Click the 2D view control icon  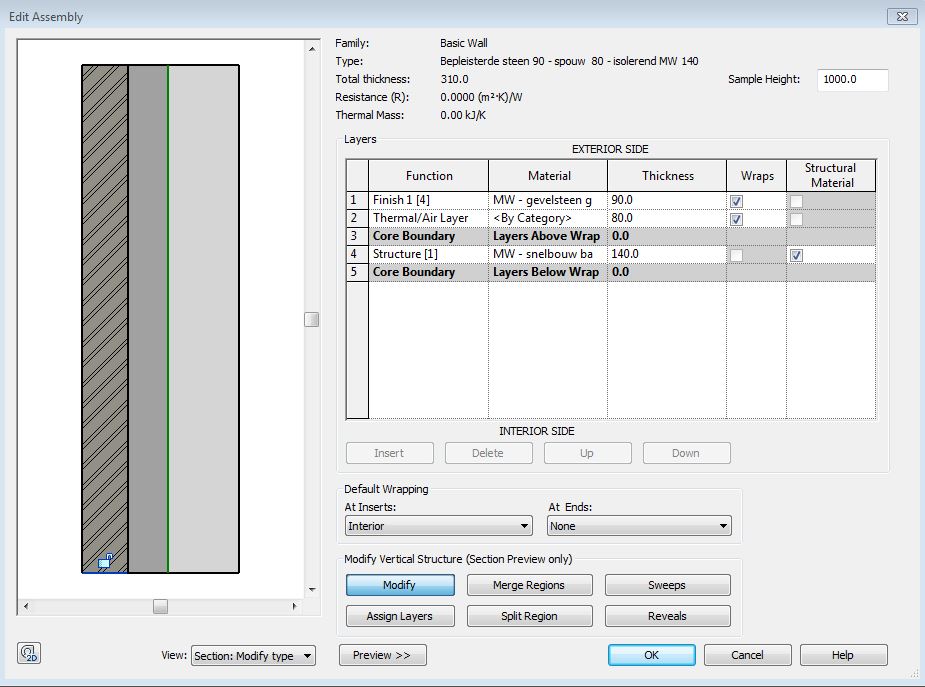[28, 654]
